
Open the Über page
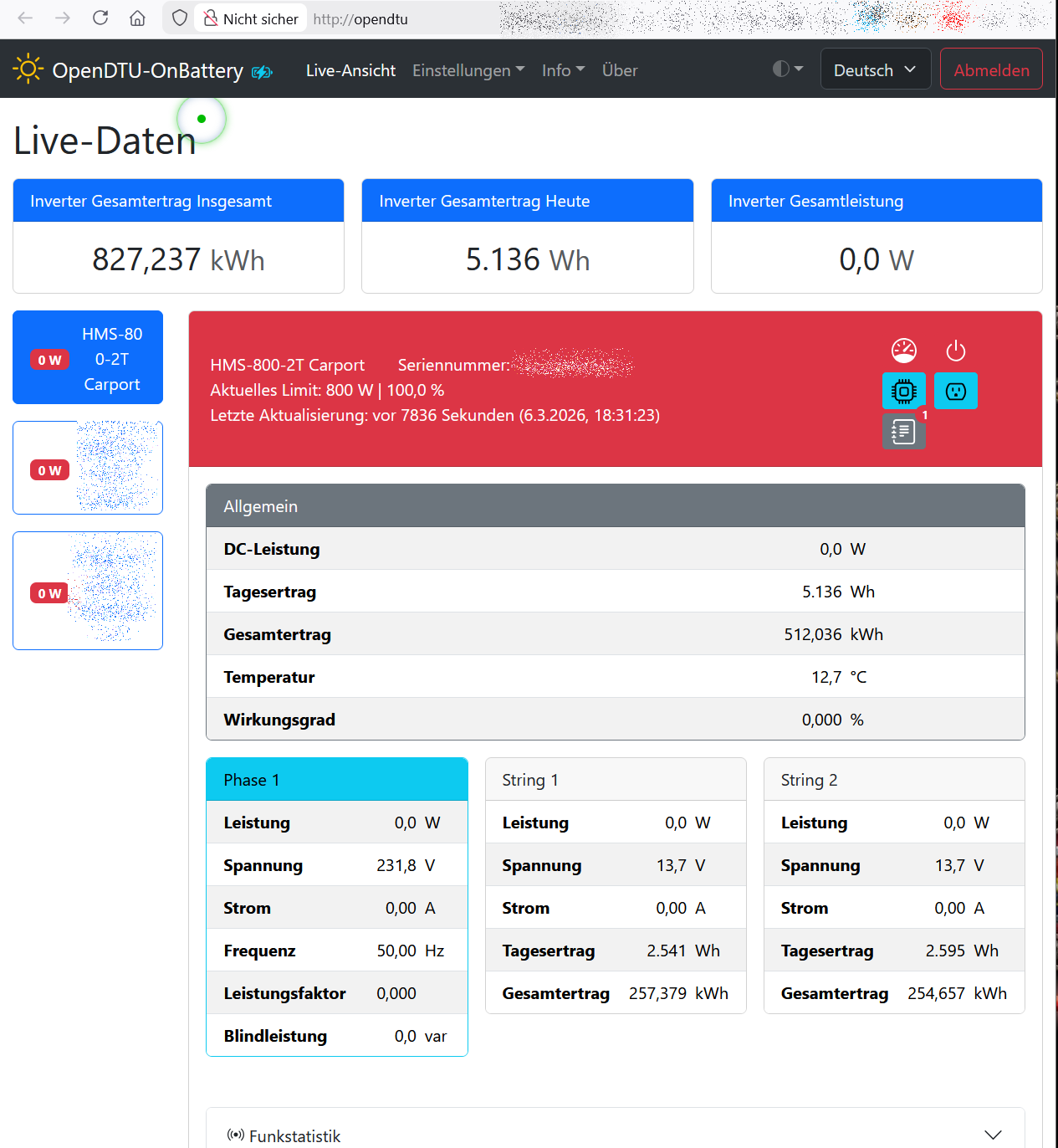620,70
